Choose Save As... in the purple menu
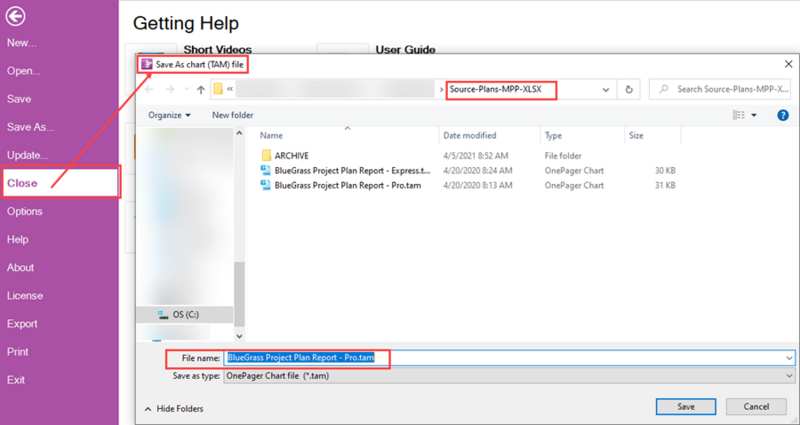 (31, 127)
